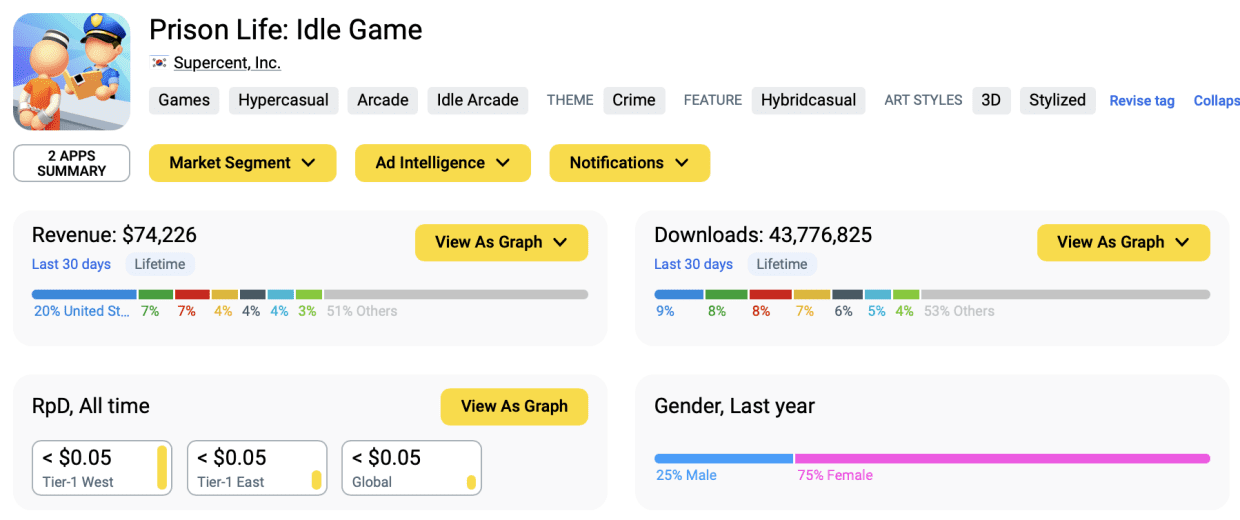Click the Revise tag link

[x=1142, y=101]
